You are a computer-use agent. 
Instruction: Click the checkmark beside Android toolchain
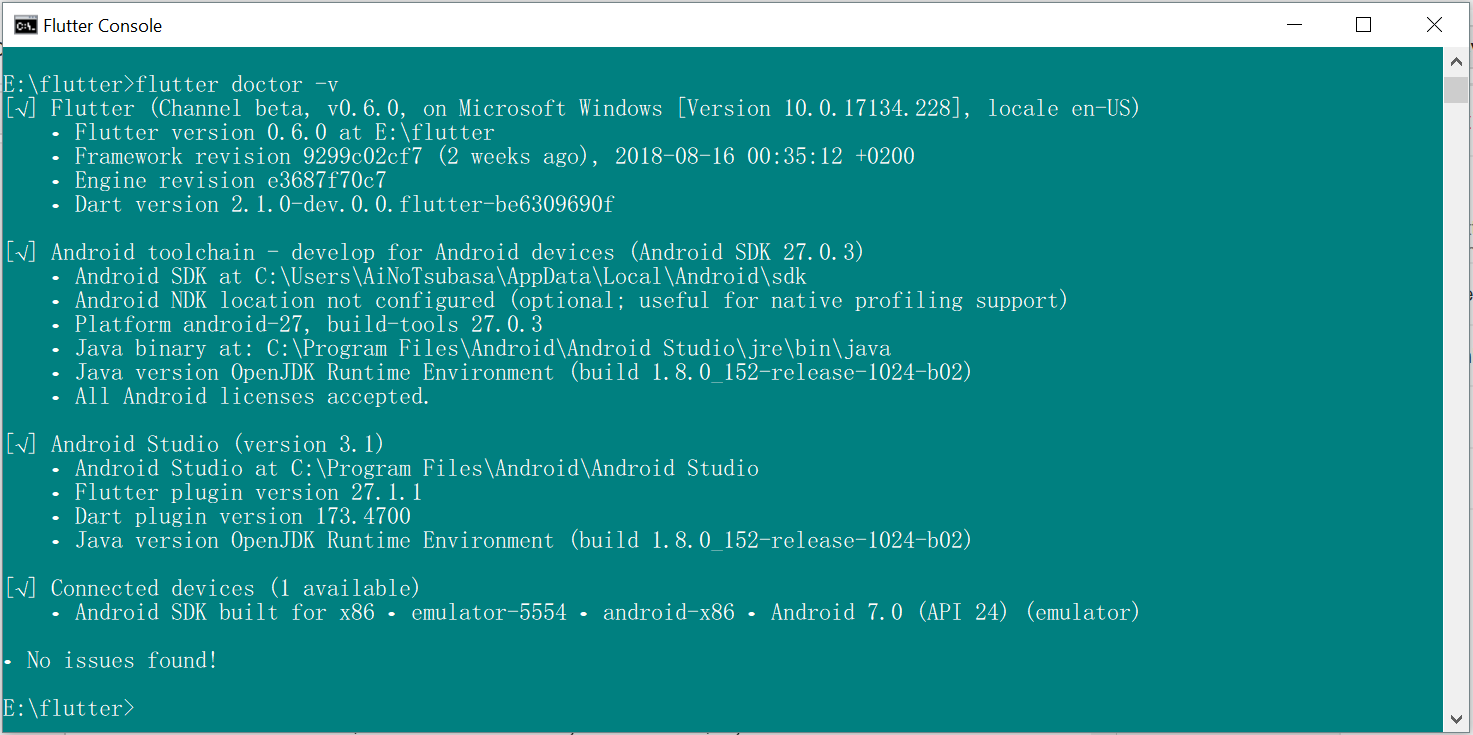(21, 251)
